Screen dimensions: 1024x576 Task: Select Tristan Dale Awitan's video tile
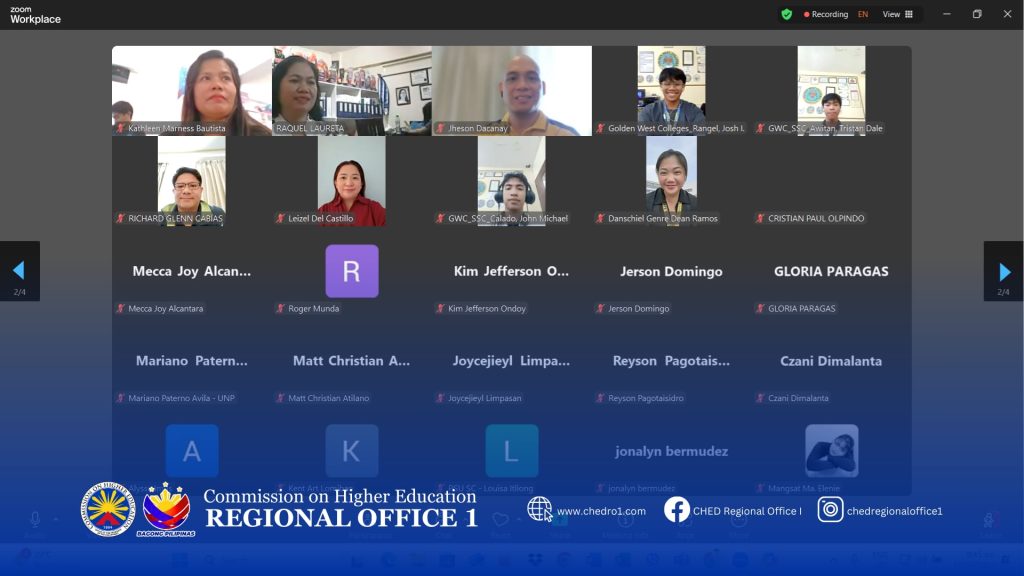pyautogui.click(x=831, y=91)
